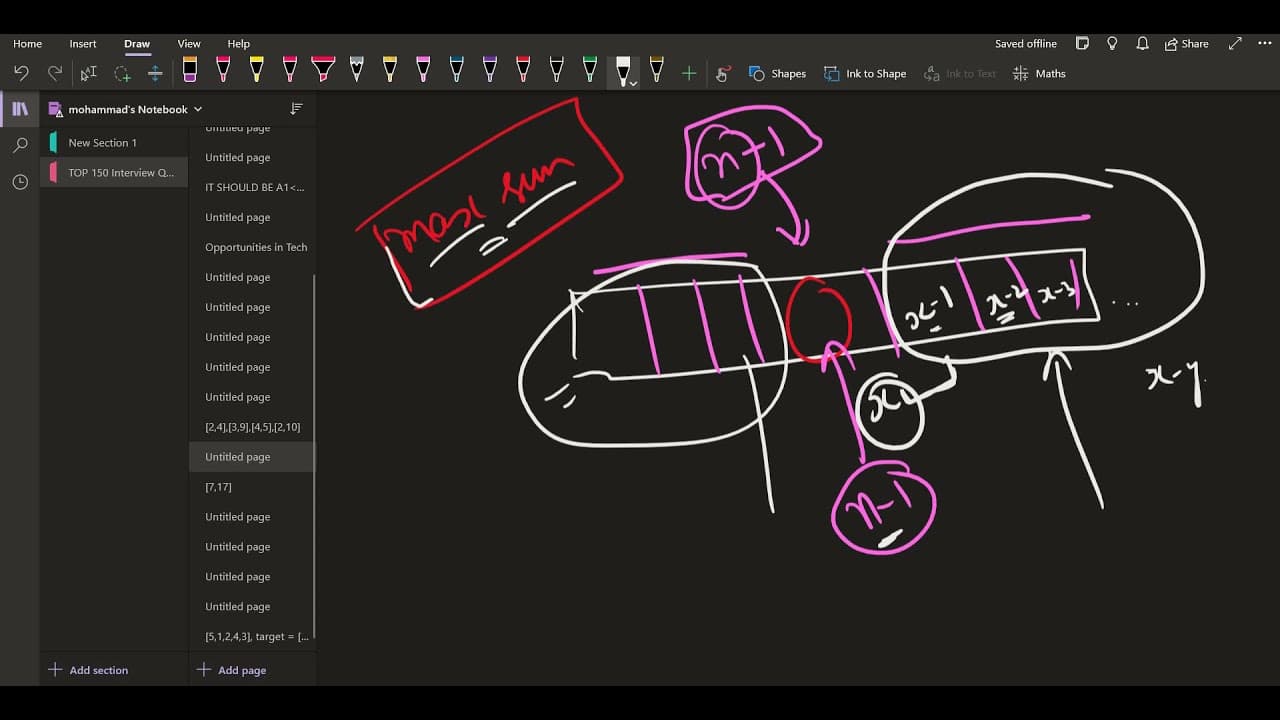
Task: Select the yellow highlighter pen
Action: tap(256, 69)
